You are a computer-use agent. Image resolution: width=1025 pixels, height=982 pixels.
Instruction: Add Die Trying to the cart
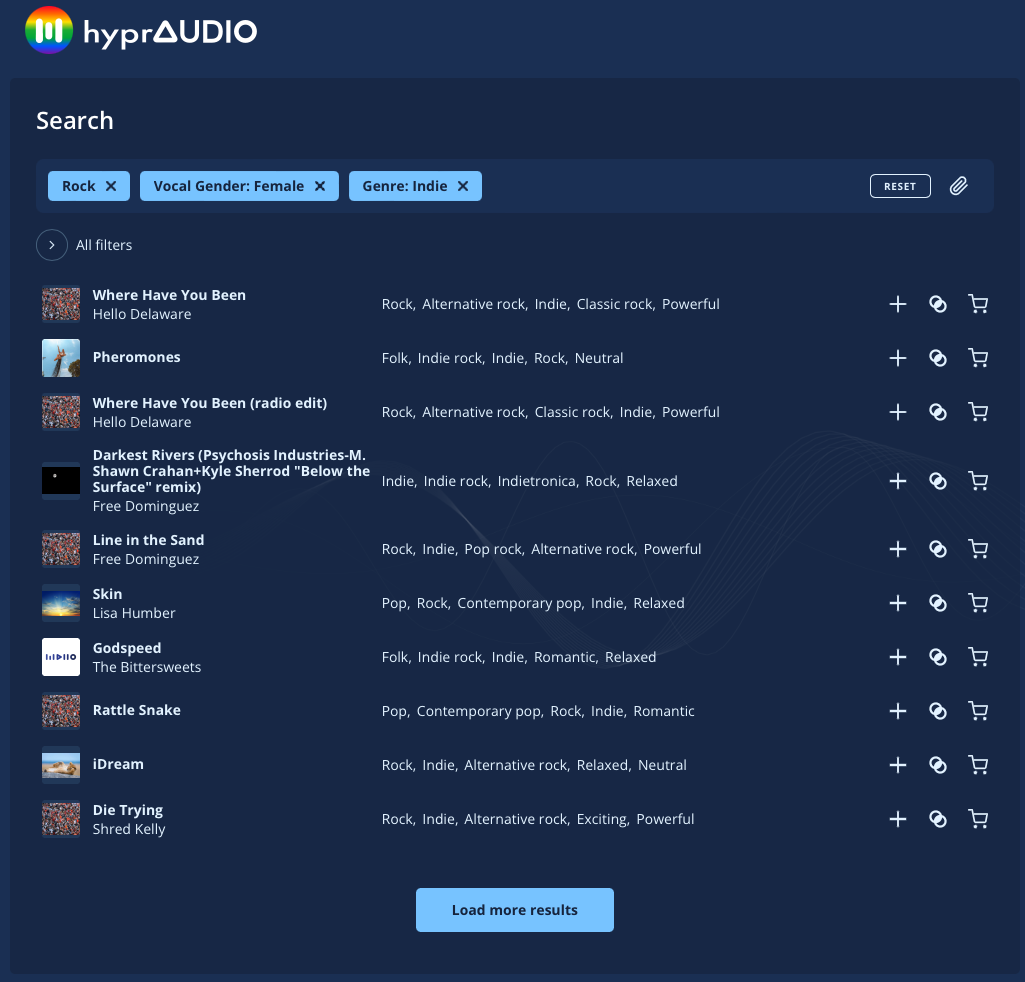[978, 819]
